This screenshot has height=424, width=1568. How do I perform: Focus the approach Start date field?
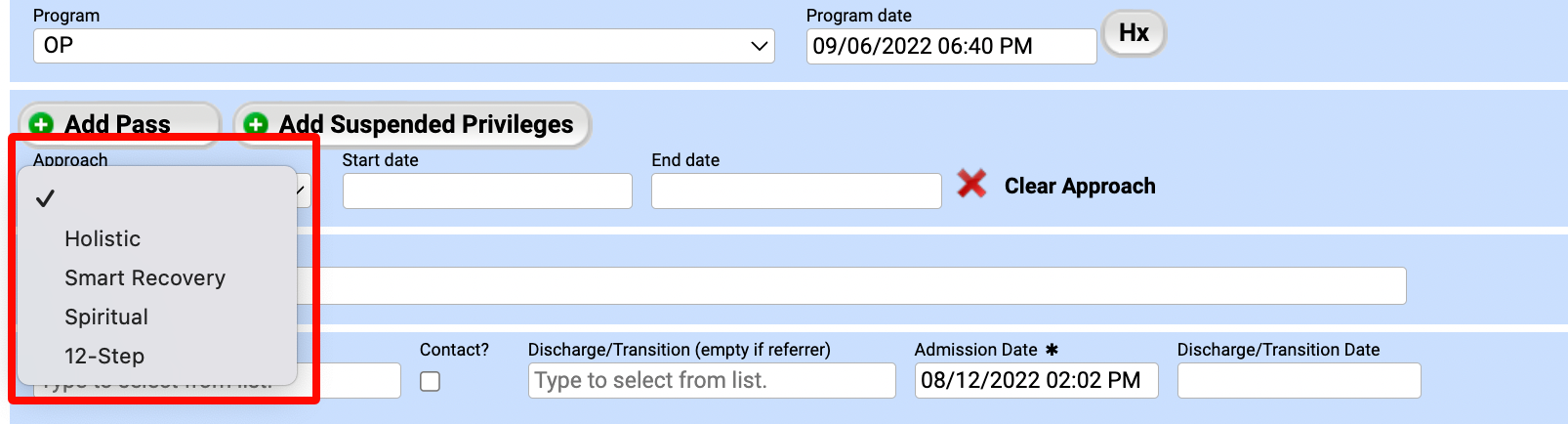486,191
